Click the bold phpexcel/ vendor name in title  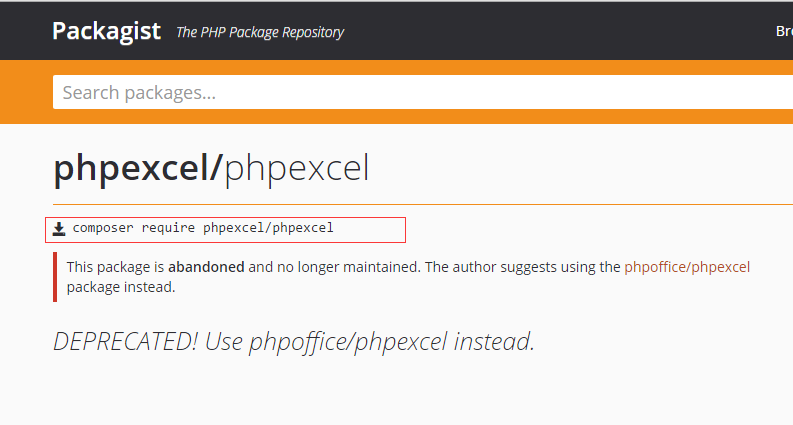(138, 168)
